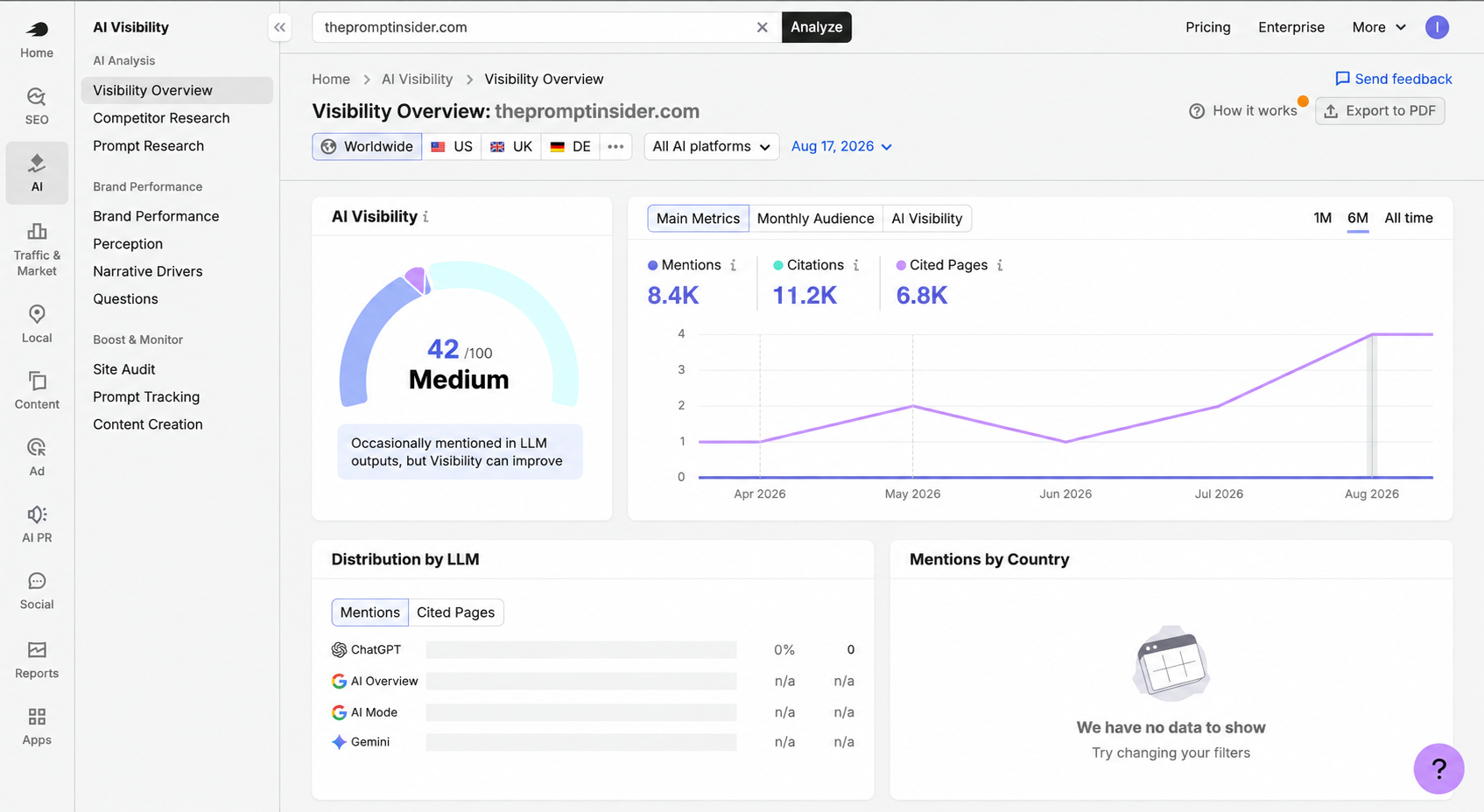The image size is (1484, 812).
Task: Select the US region filter
Action: [452, 146]
